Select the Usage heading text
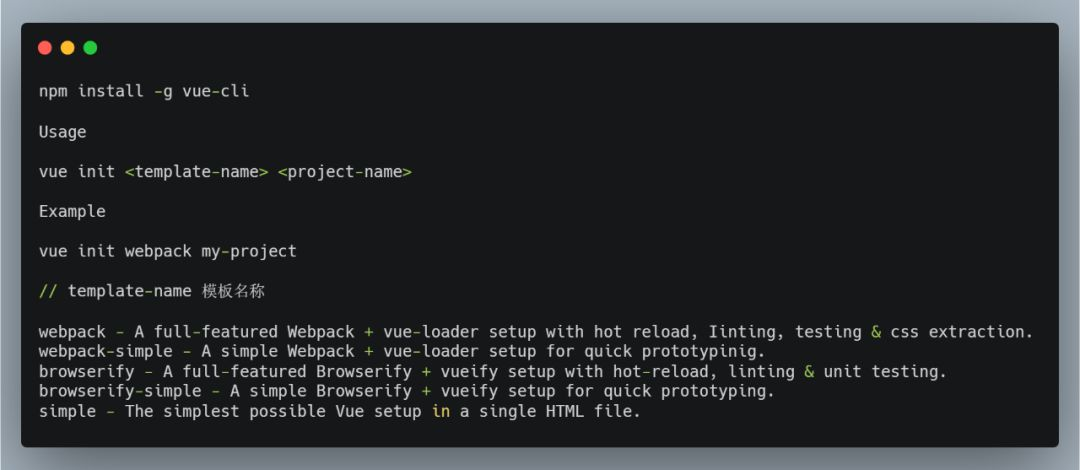The image size is (1080, 470). pos(63,132)
